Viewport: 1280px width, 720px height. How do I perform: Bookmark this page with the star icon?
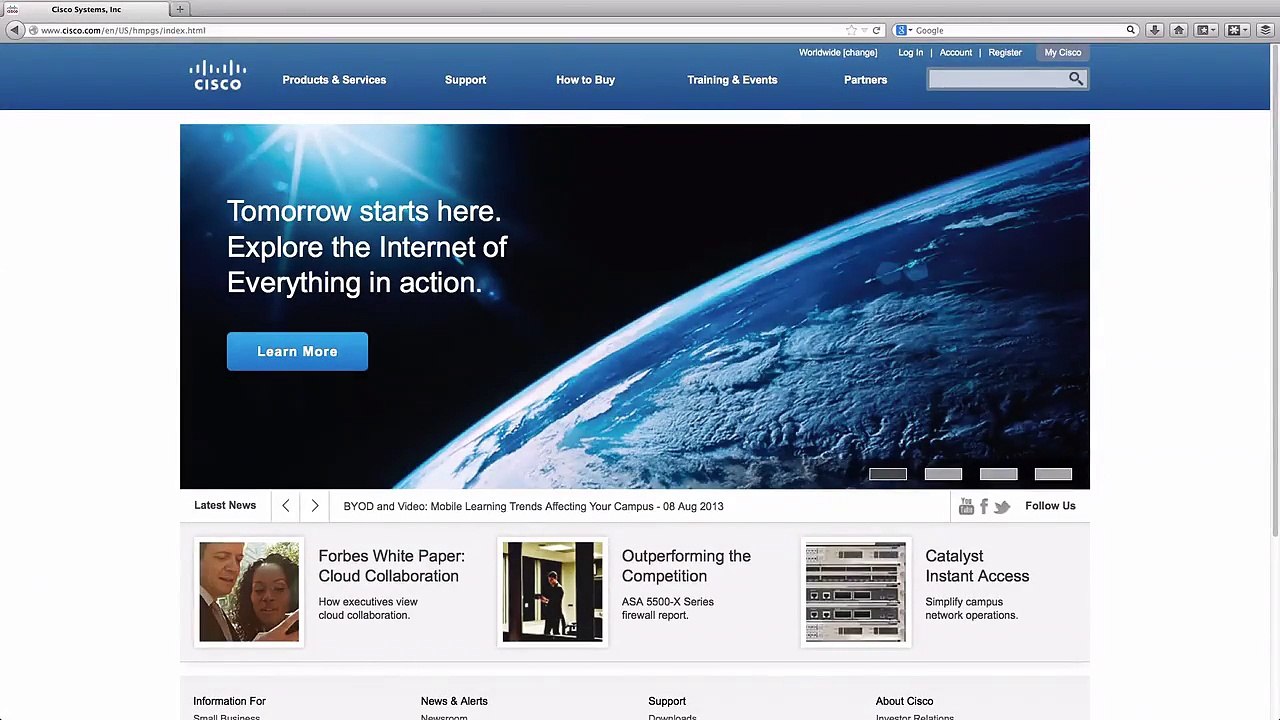[851, 30]
